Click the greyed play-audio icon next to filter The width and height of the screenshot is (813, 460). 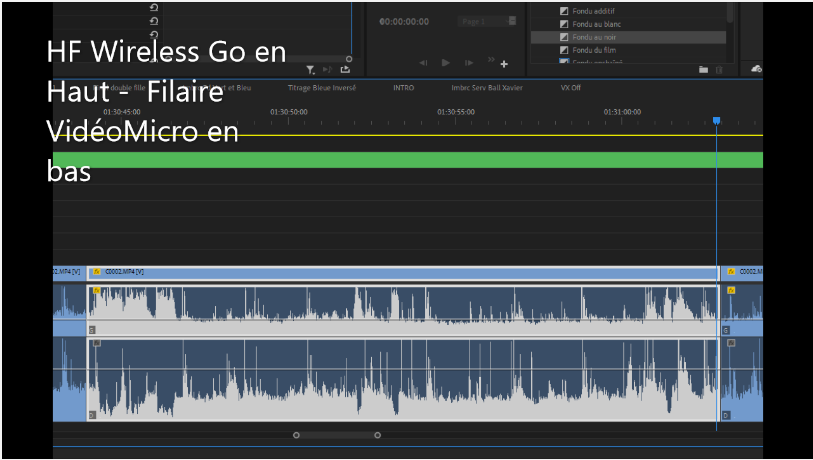coord(327,69)
